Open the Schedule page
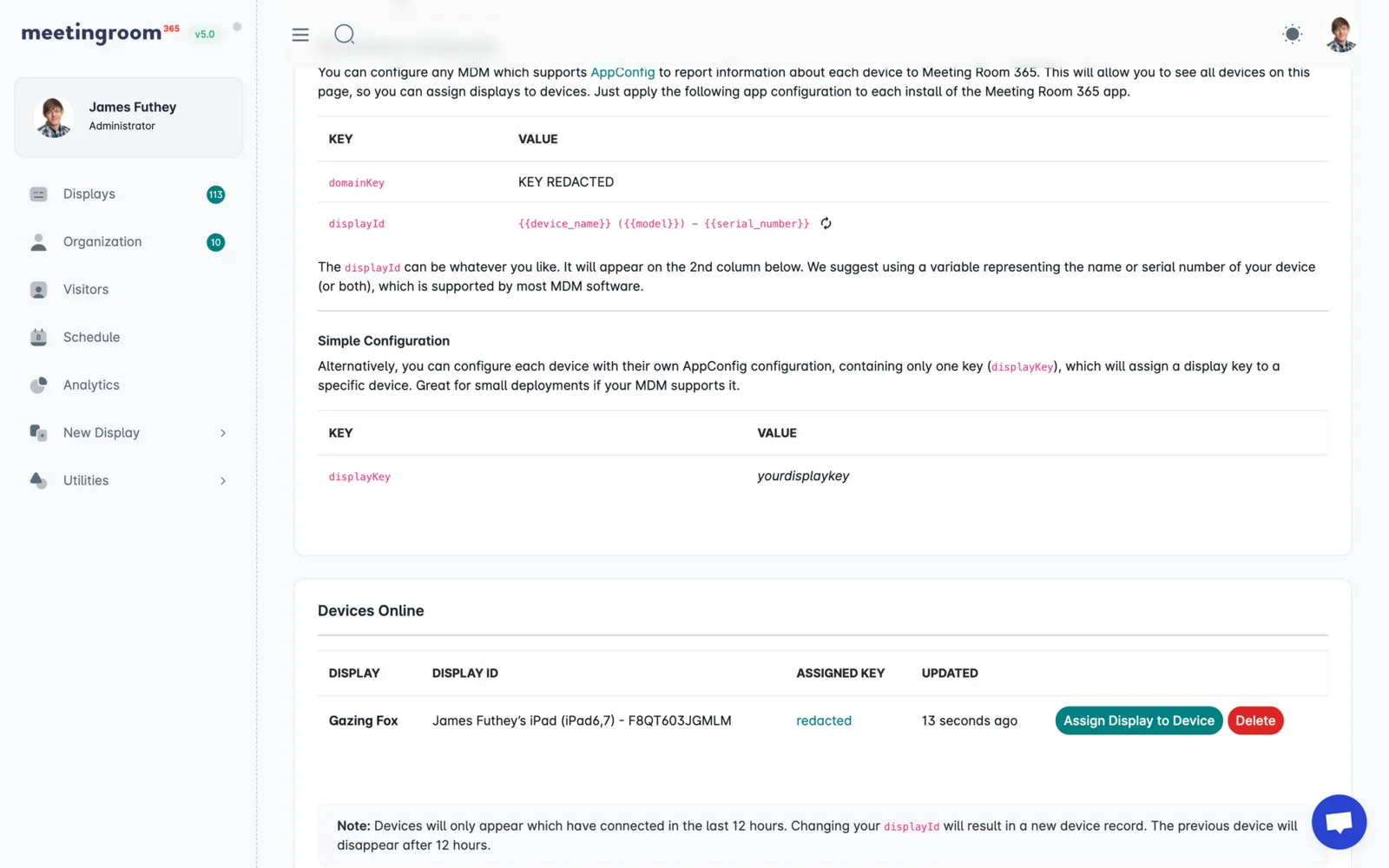 pos(128,338)
